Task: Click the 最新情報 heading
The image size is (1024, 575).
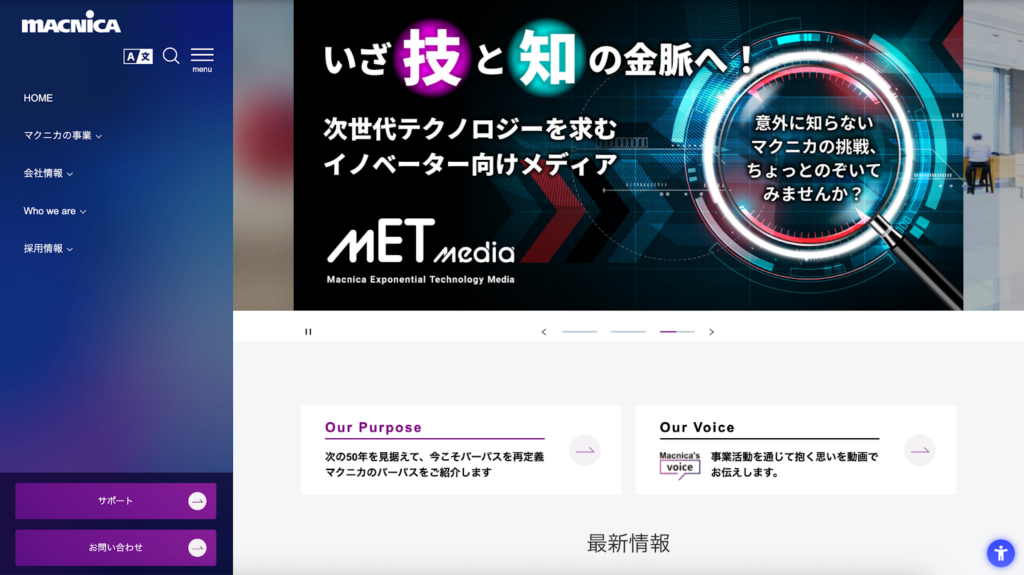Action: tap(628, 543)
